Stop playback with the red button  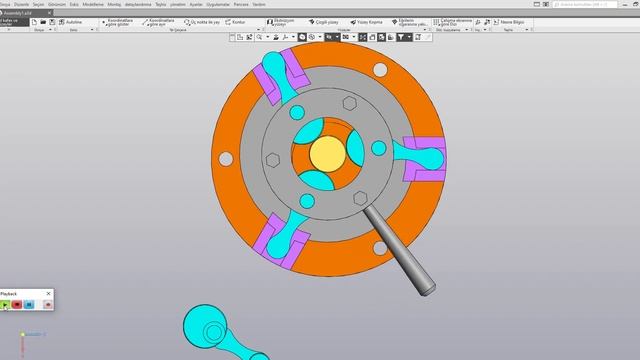(x=17, y=304)
